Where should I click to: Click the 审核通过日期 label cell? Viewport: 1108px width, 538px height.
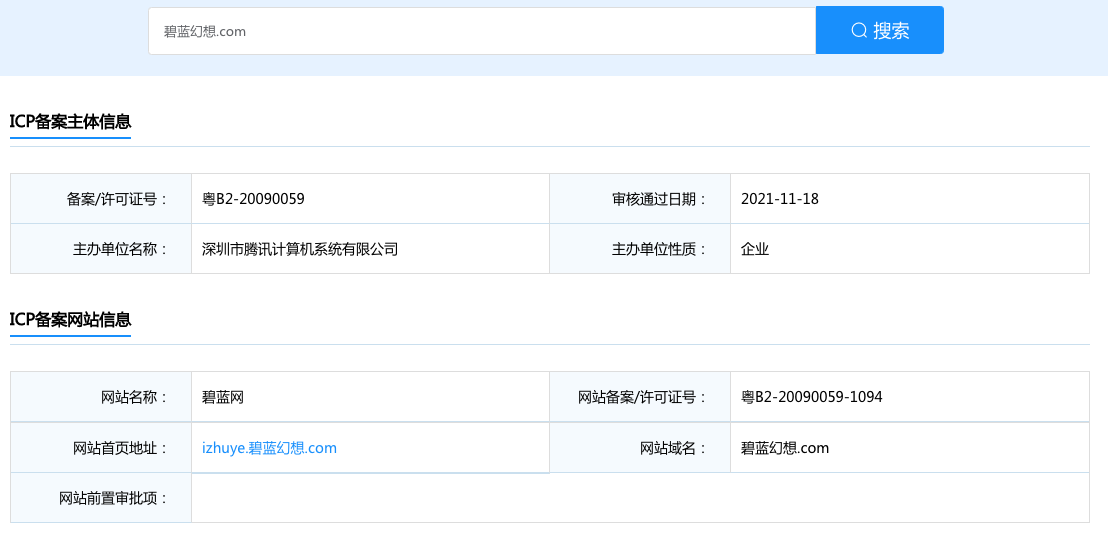pyautogui.click(x=658, y=199)
